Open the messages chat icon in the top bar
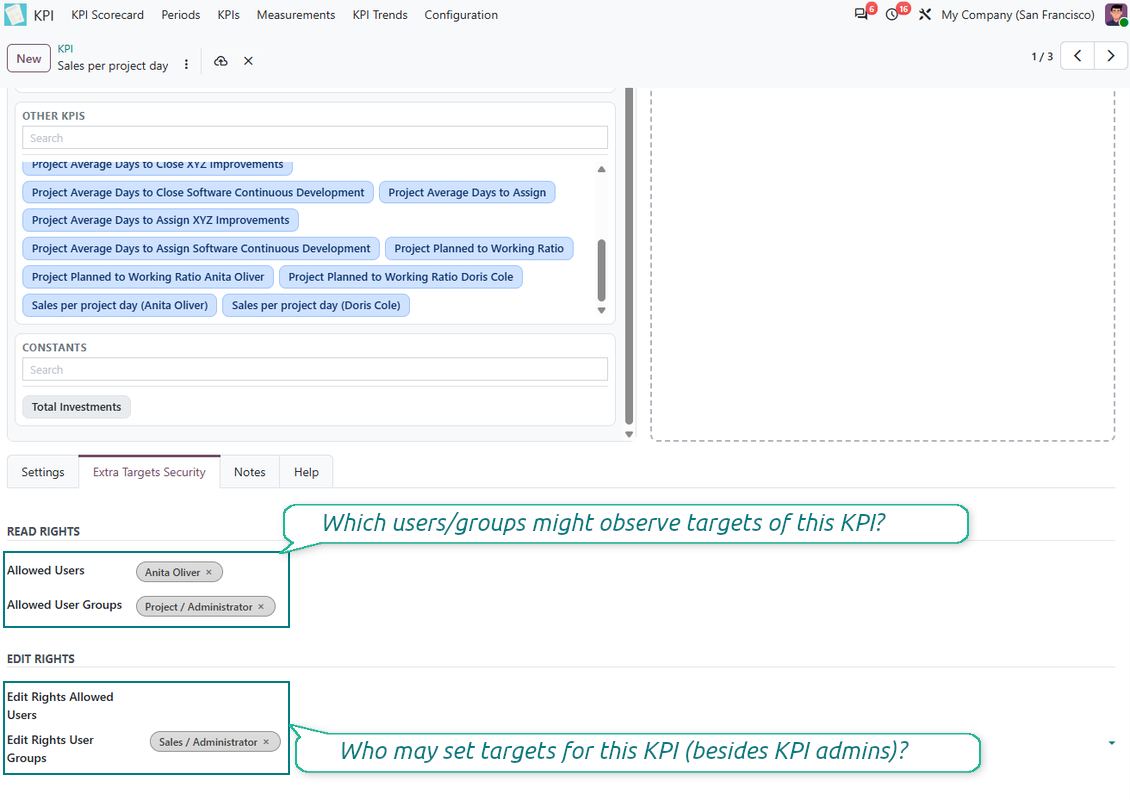The width and height of the screenshot is (1130, 800). coord(860,14)
